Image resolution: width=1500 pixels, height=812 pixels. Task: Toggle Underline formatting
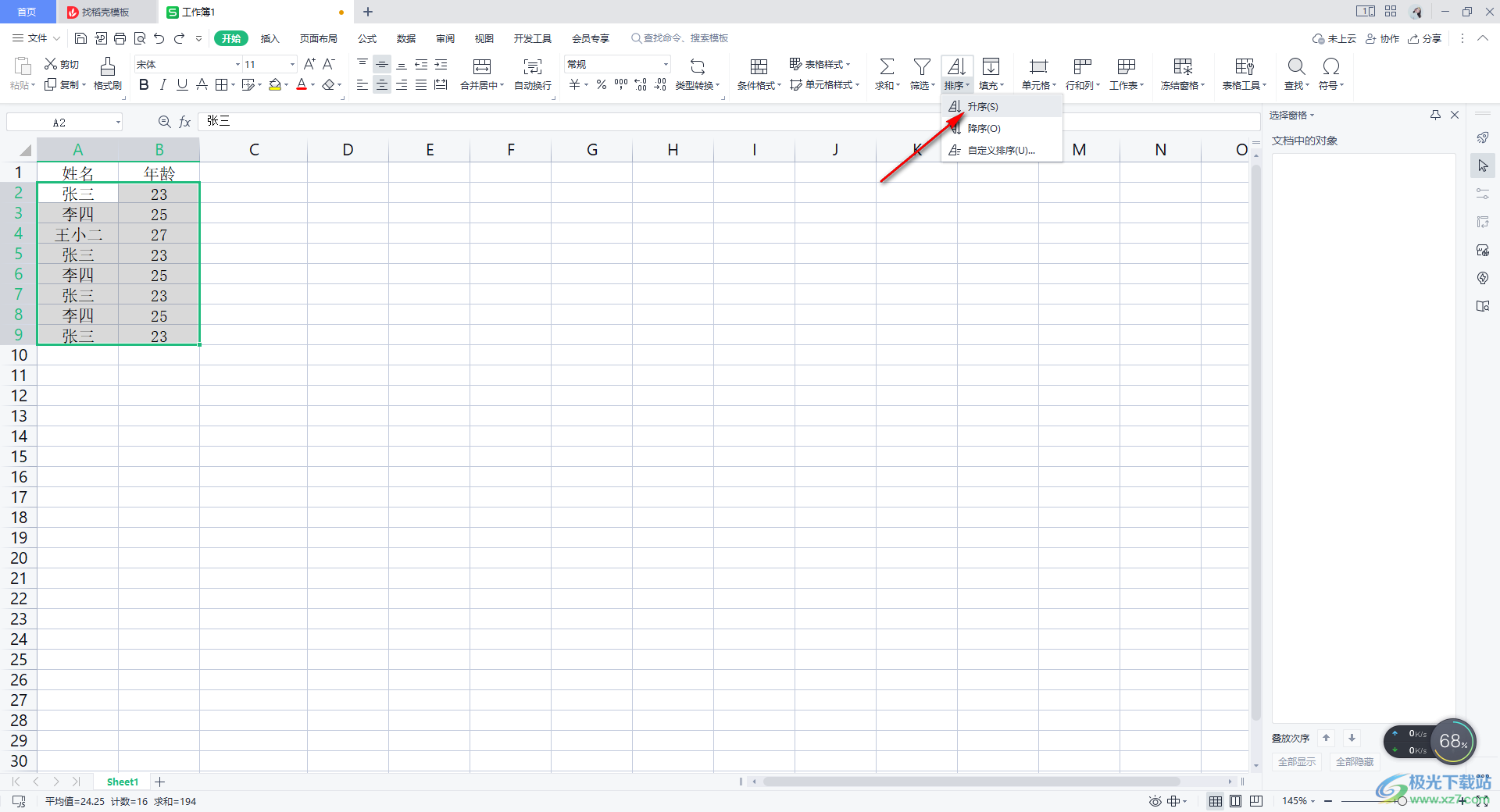coord(182,84)
